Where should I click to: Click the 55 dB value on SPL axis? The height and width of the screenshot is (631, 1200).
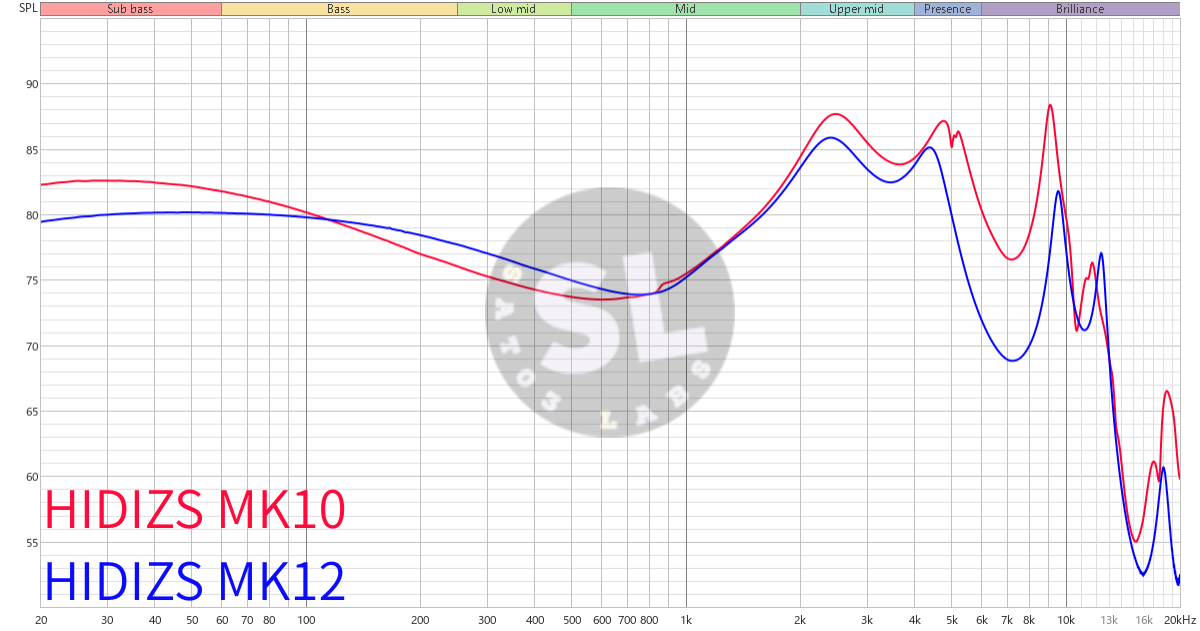[32, 543]
